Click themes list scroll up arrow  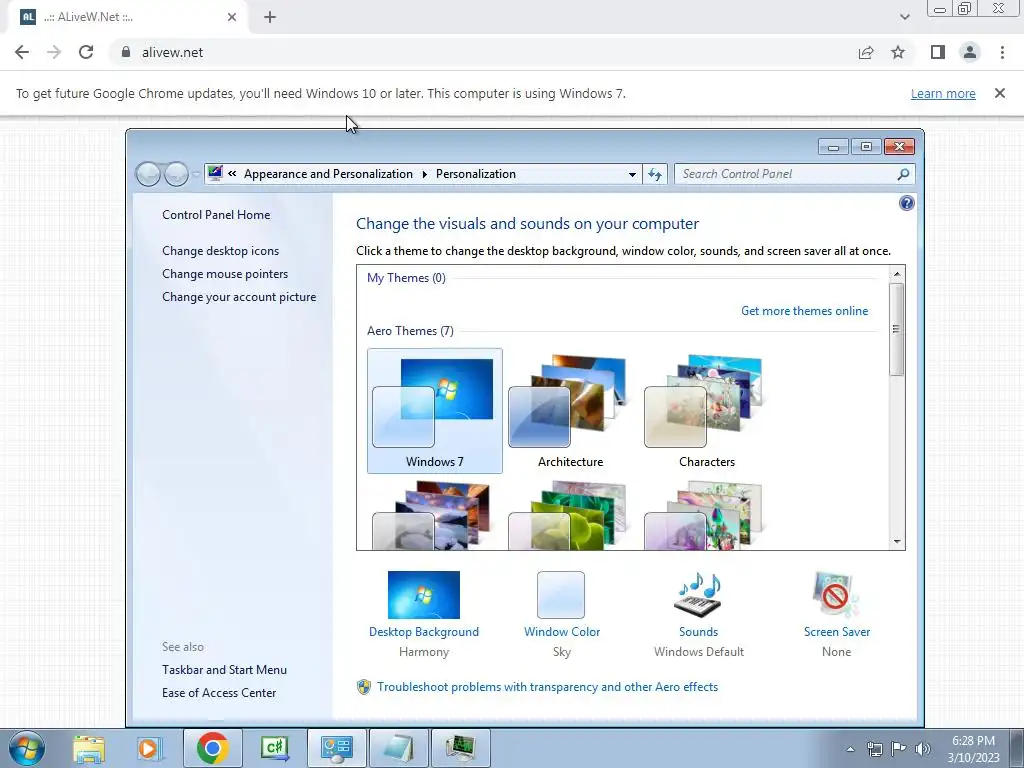[897, 274]
